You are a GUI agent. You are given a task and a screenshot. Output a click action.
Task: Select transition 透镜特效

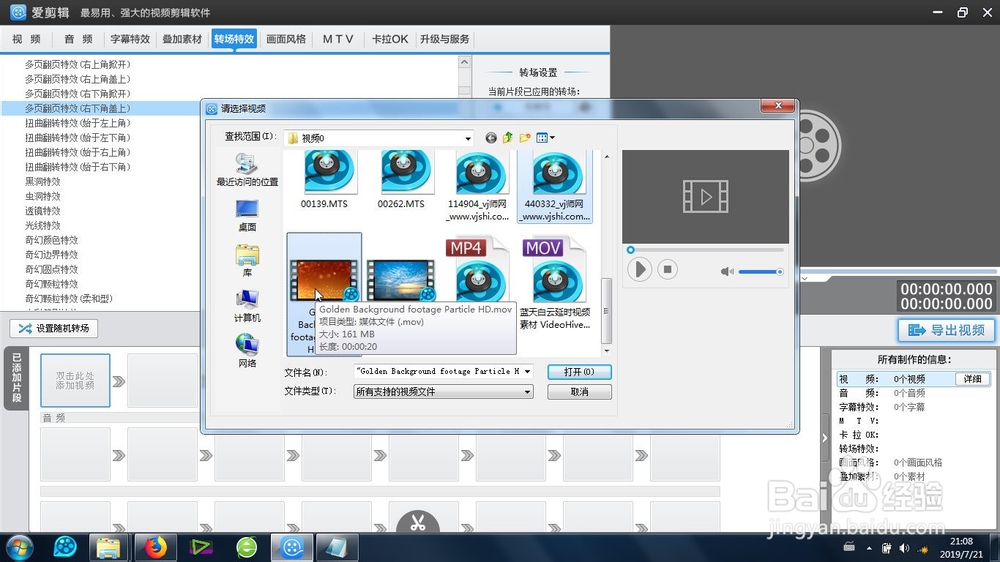coord(43,211)
